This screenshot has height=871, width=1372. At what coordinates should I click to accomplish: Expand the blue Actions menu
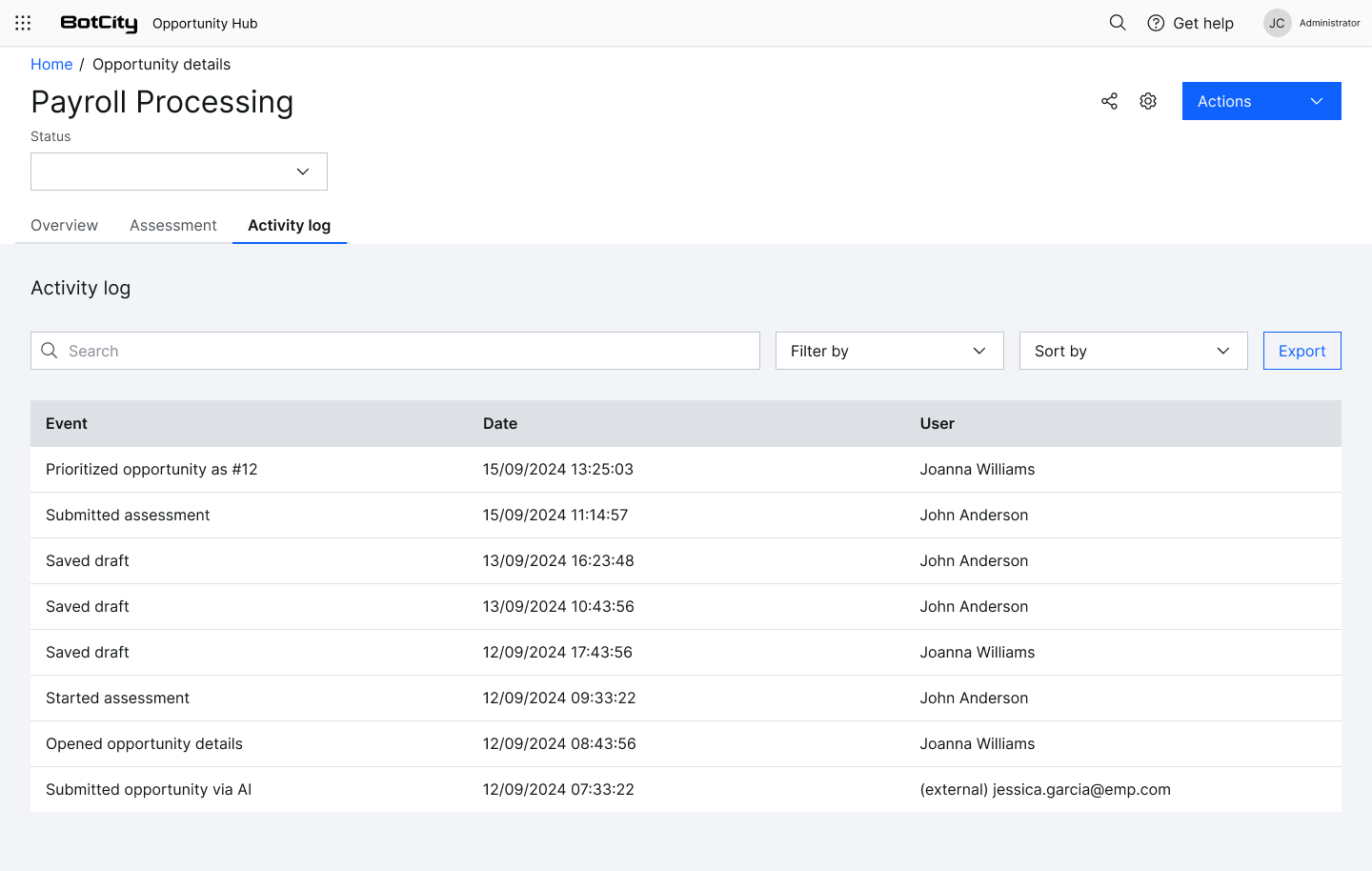click(1261, 101)
